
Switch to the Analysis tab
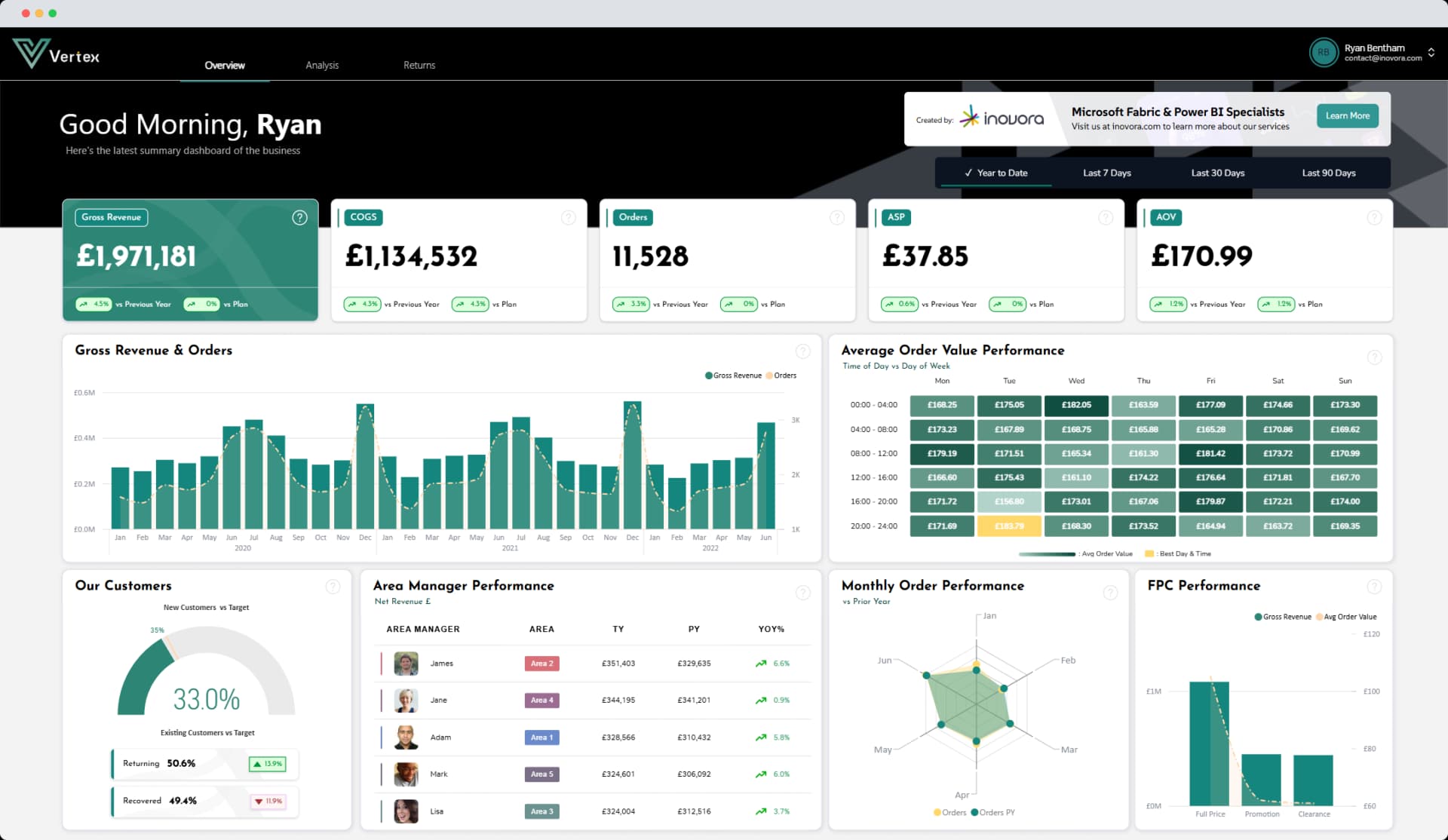(322, 65)
